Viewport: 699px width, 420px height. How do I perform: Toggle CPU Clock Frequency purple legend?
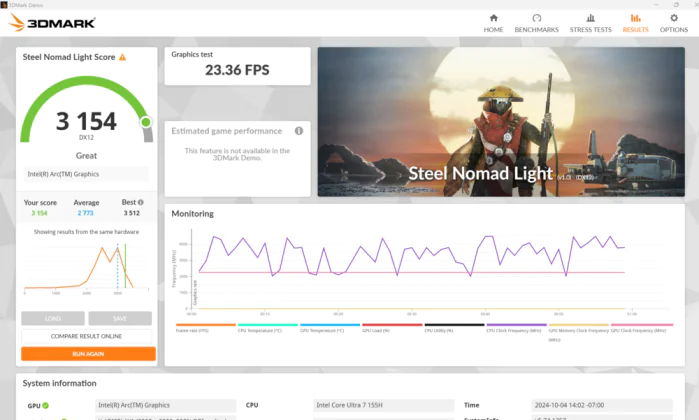point(516,328)
